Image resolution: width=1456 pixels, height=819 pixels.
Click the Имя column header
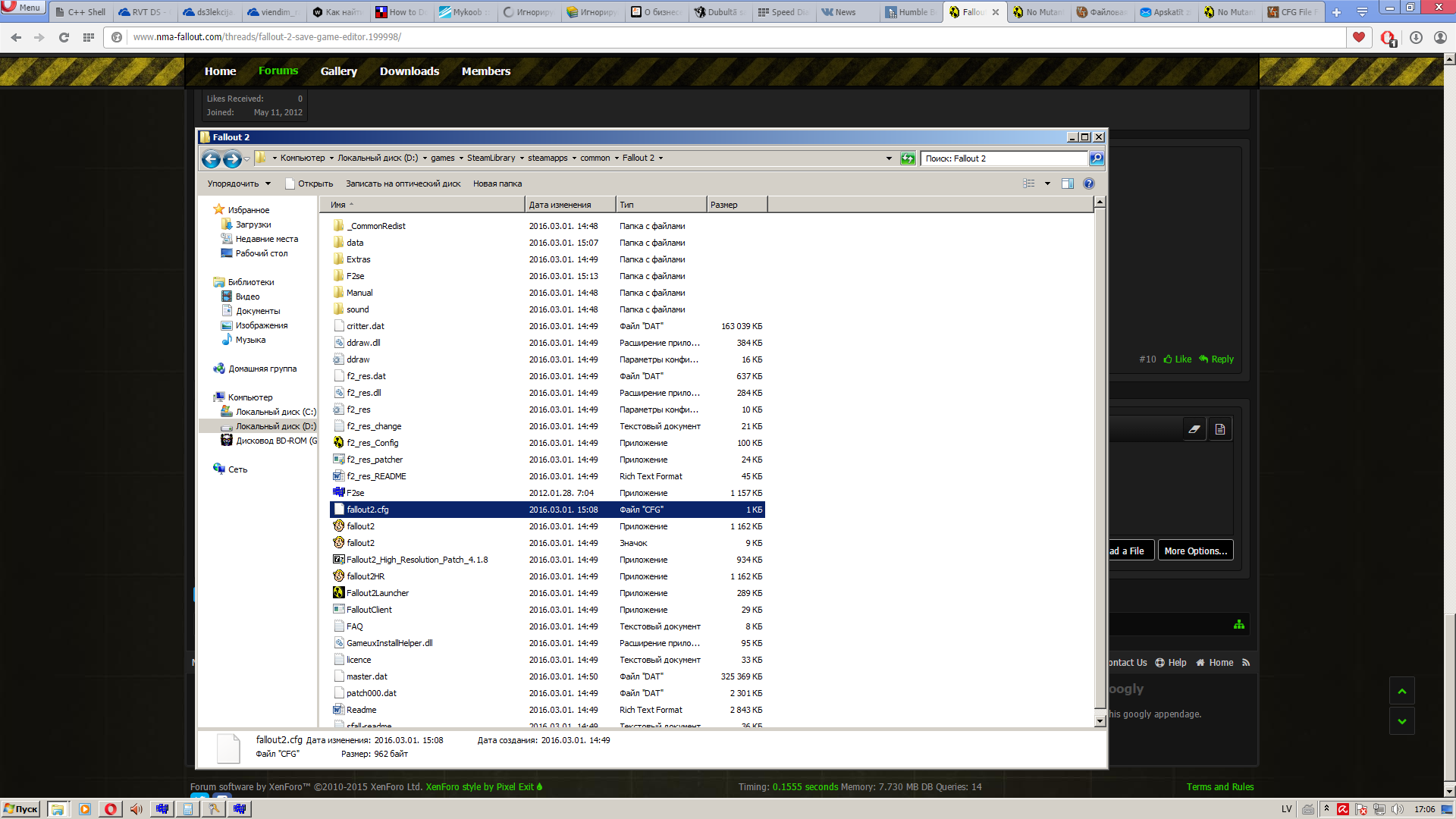(x=422, y=205)
